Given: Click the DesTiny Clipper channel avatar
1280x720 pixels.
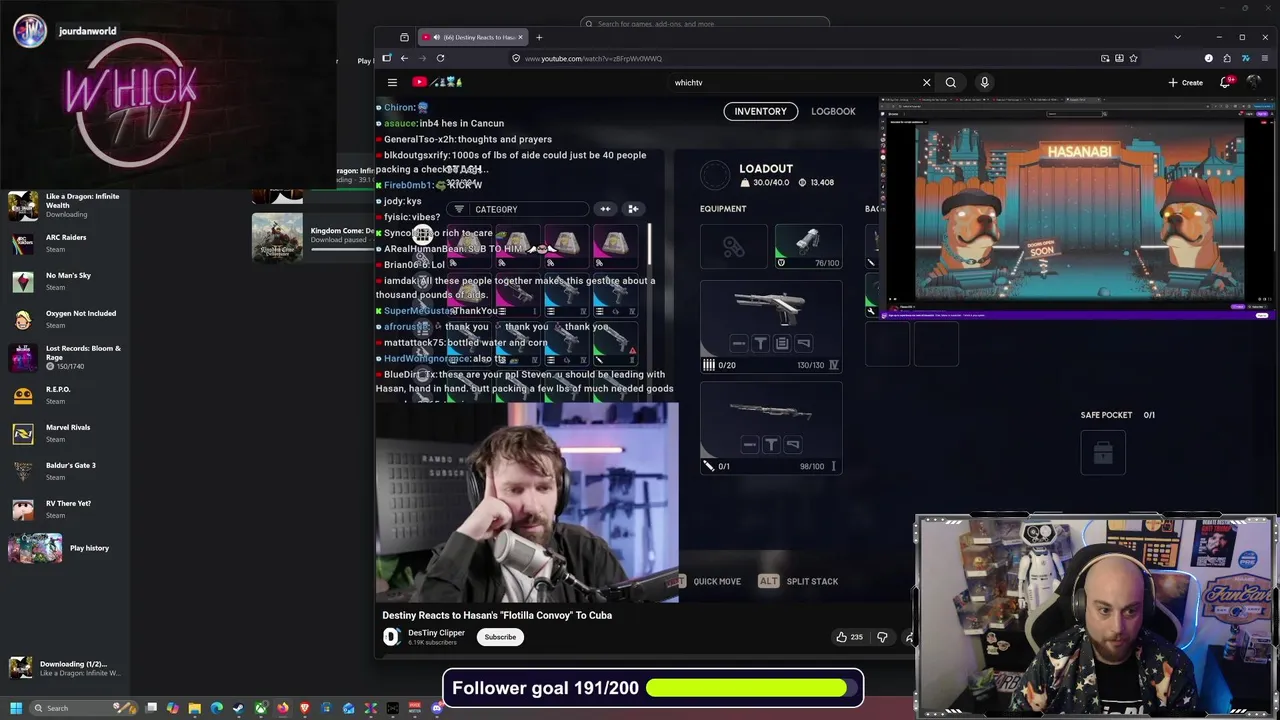Looking at the screenshot, I should point(391,637).
